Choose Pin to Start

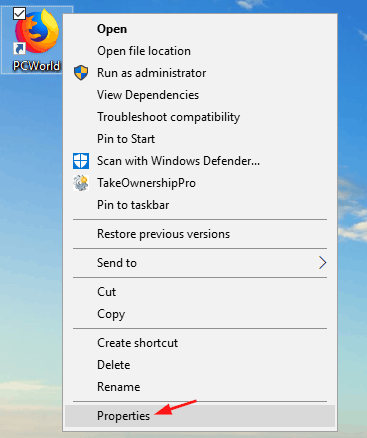126,139
